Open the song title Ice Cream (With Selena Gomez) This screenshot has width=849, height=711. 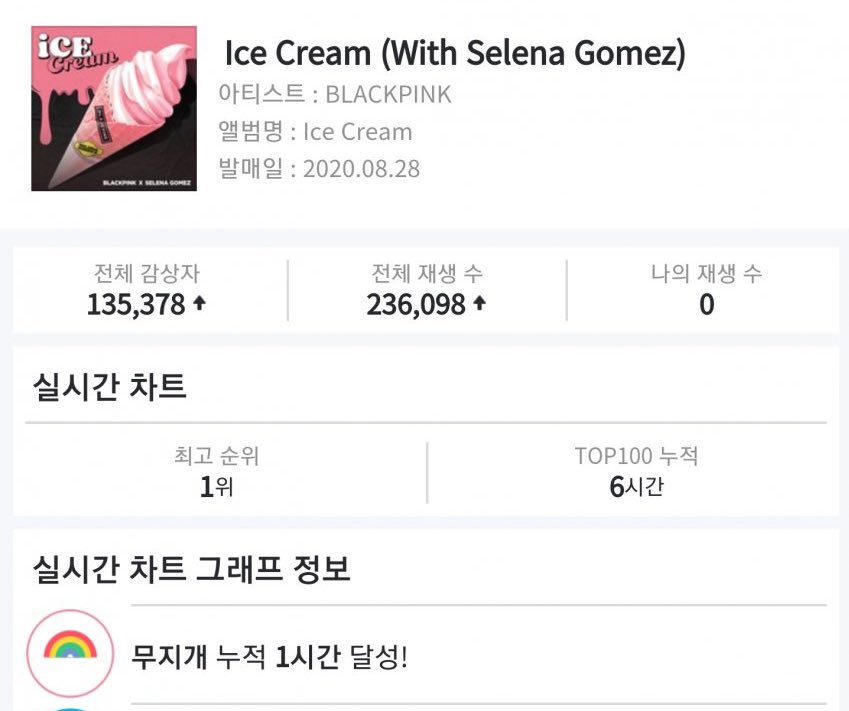click(x=455, y=53)
